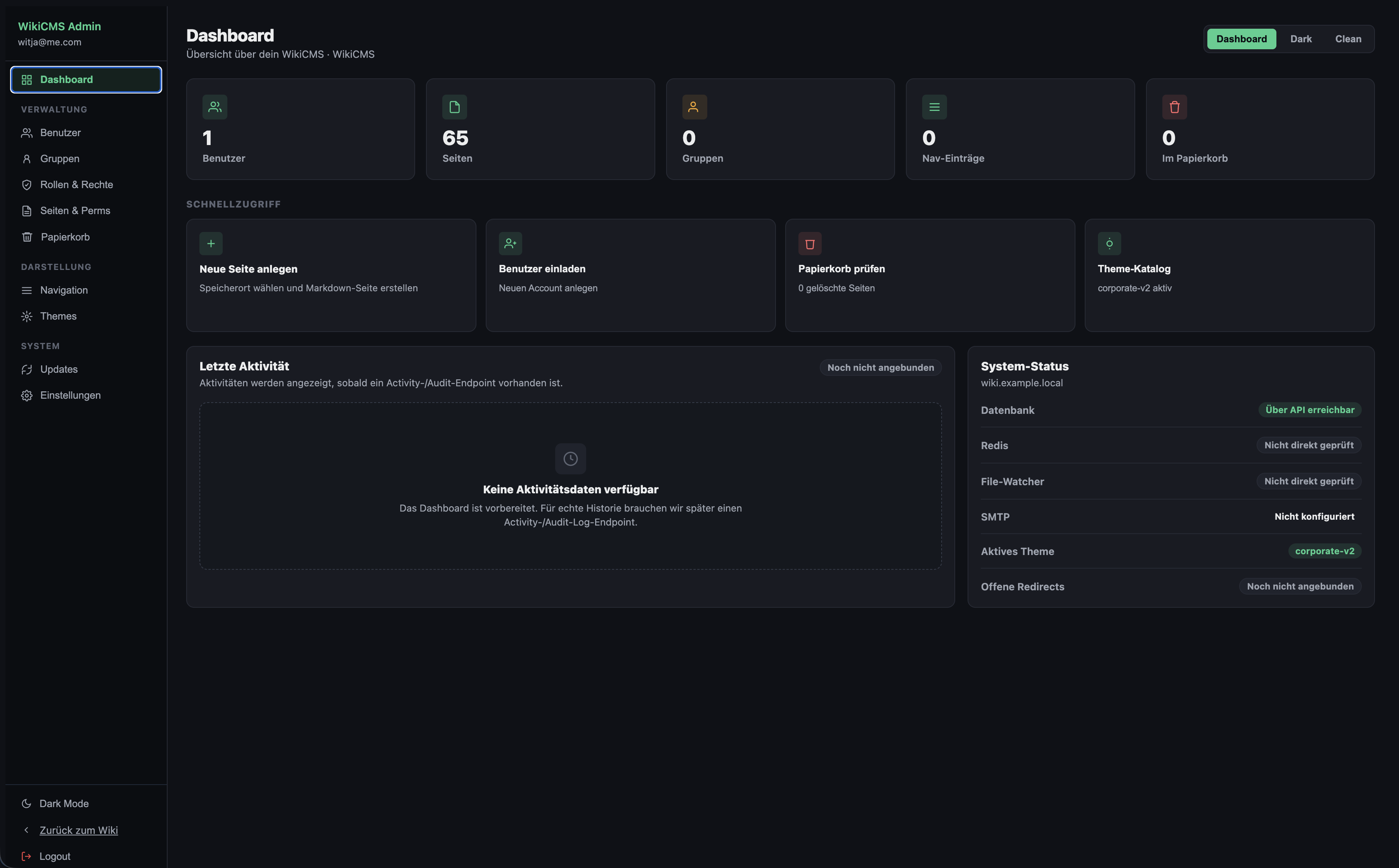Click the Seiten & Perms document icon
The image size is (1399, 868).
pyautogui.click(x=26, y=211)
